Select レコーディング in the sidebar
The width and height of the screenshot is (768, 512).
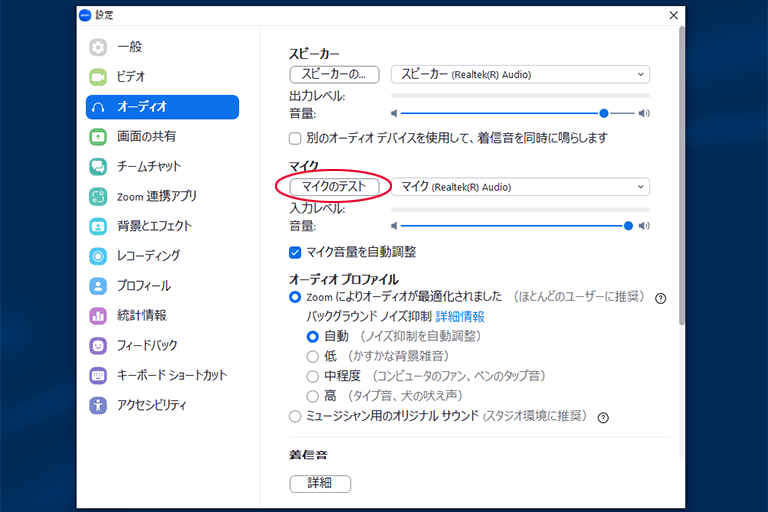pos(162,256)
